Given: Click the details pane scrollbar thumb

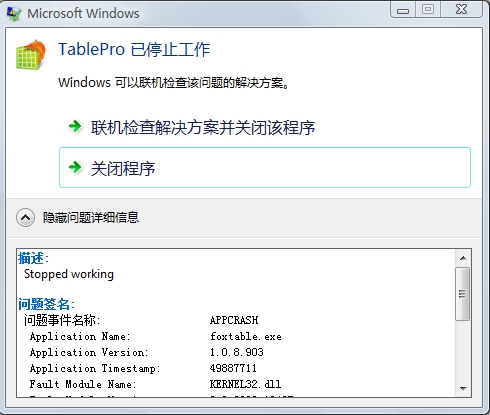Looking at the screenshot, I should click(x=463, y=294).
